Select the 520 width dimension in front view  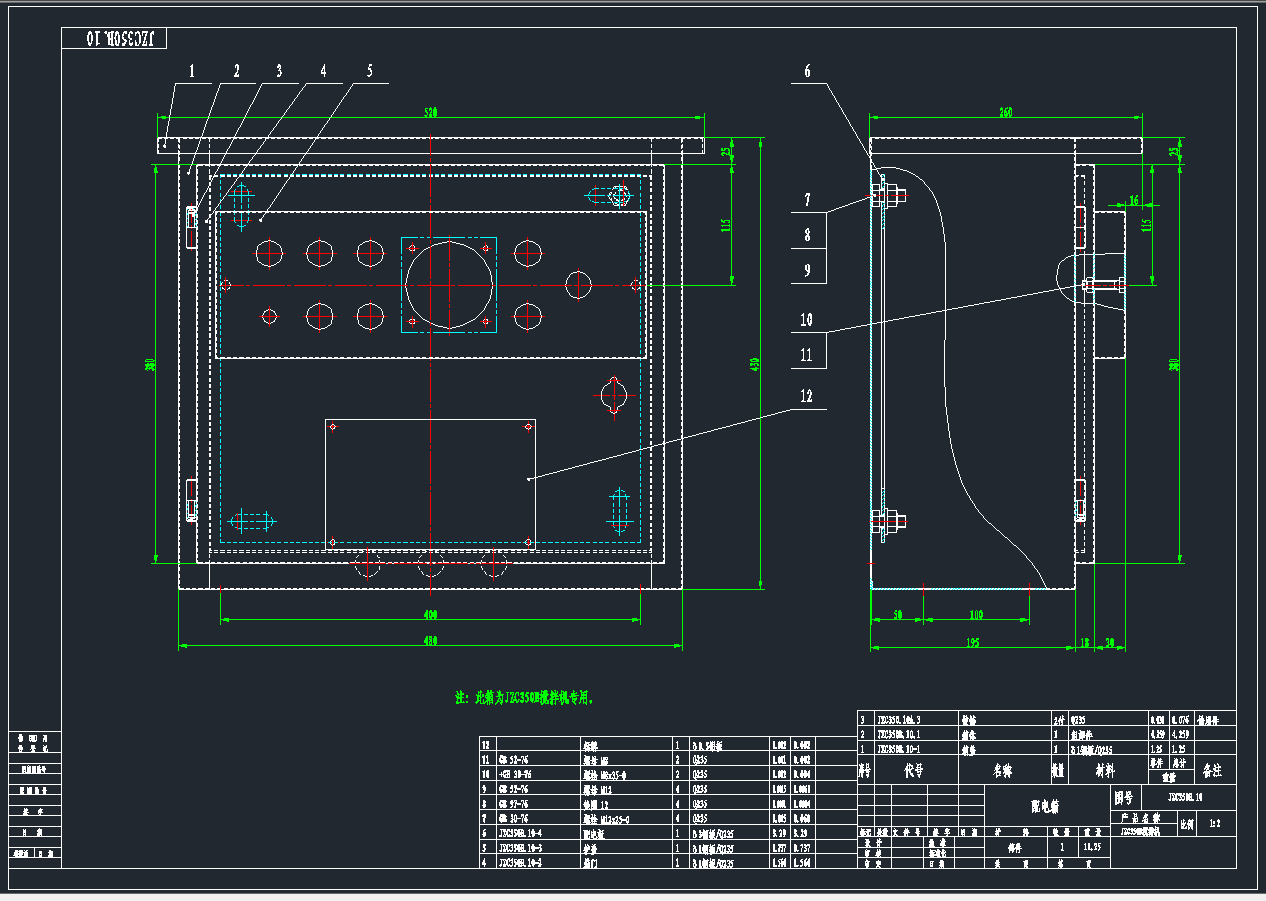(x=431, y=114)
